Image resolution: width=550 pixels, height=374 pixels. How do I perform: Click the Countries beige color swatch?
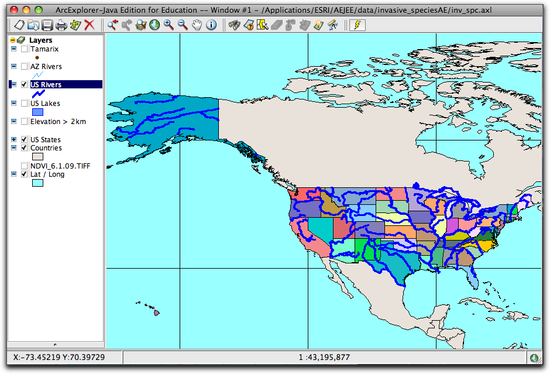click(x=38, y=156)
